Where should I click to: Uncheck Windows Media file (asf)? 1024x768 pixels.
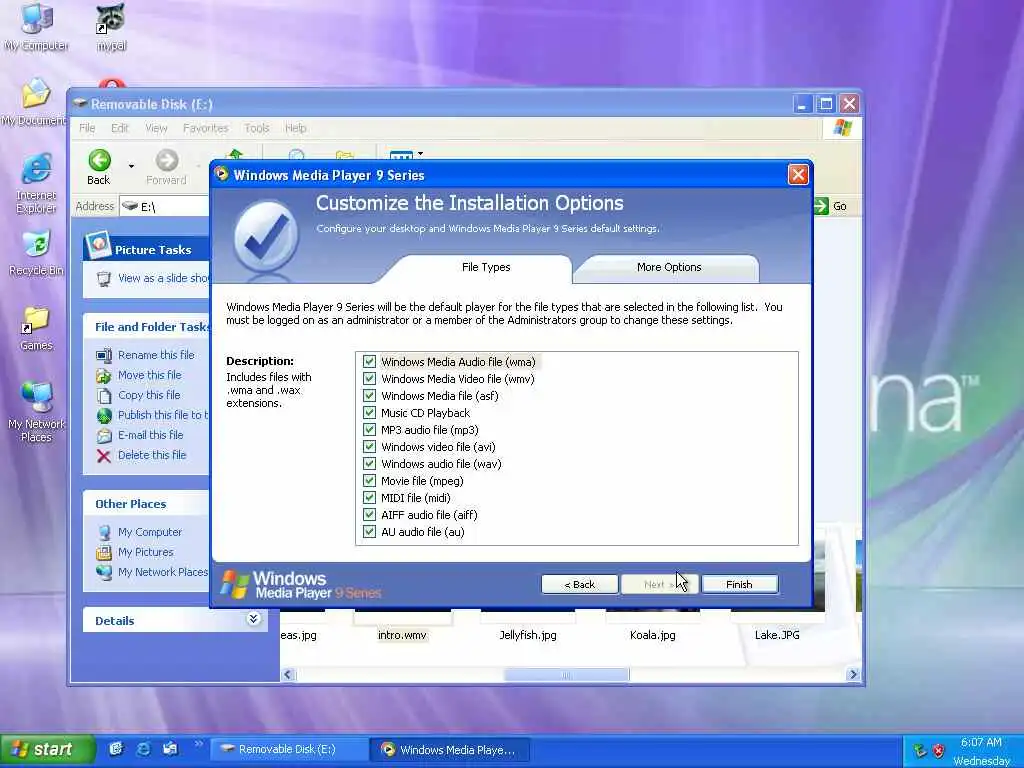click(370, 396)
